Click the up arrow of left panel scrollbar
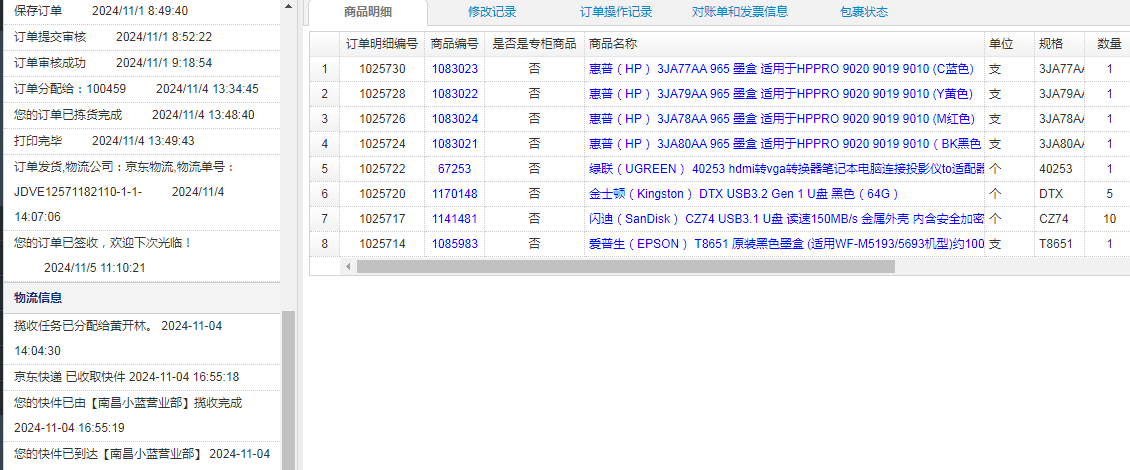 click(288, 6)
